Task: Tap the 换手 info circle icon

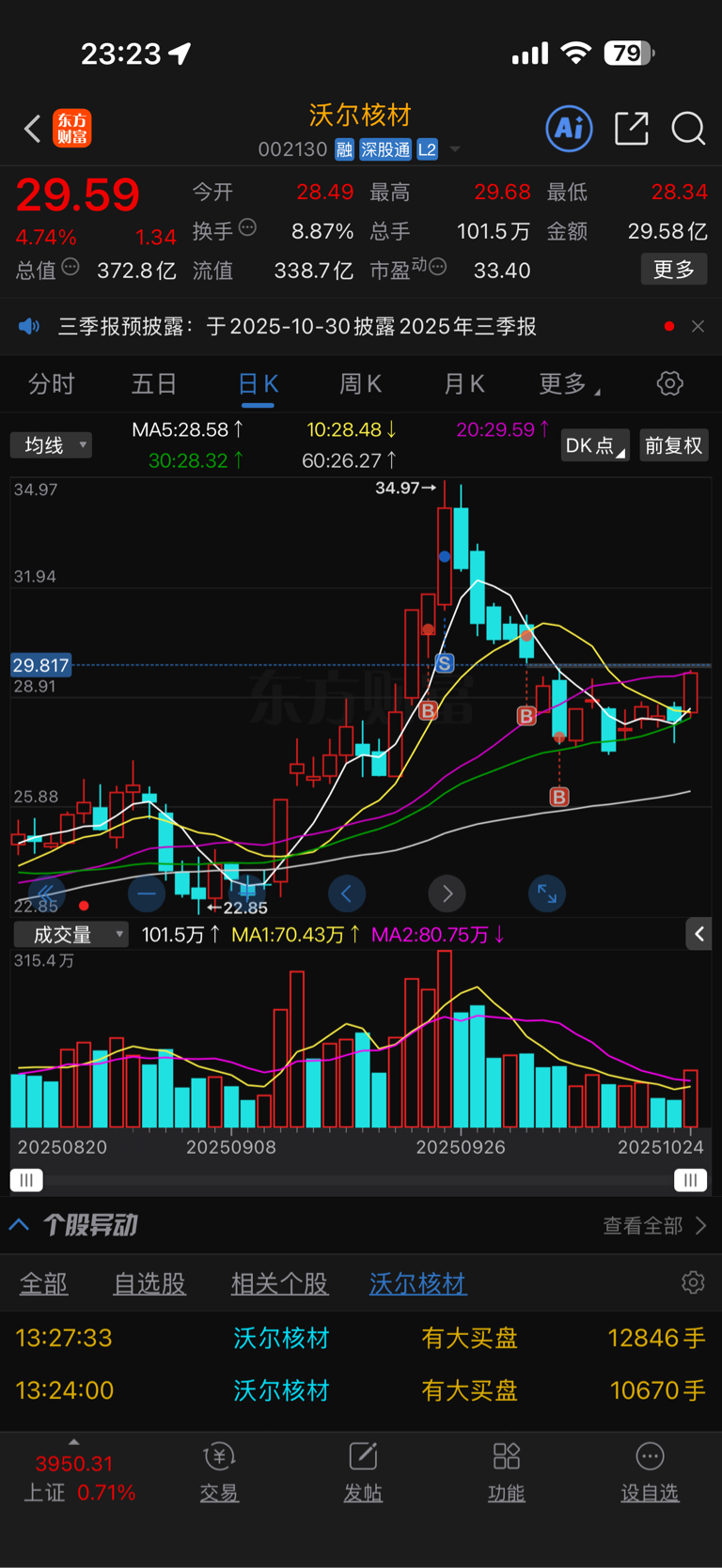Action: (247, 226)
